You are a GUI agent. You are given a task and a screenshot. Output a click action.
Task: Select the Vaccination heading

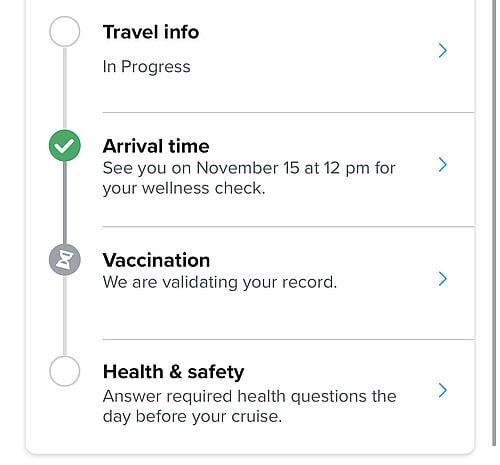click(156, 260)
